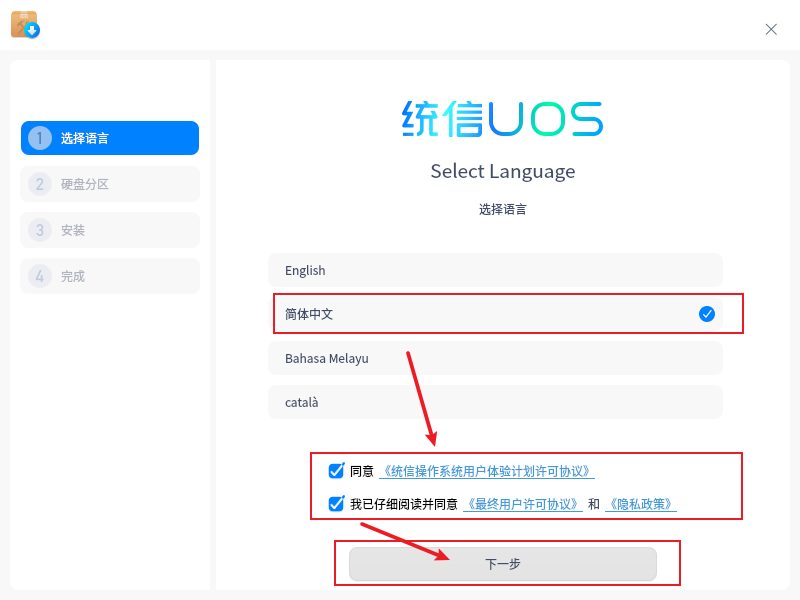The image size is (800, 600).
Task: Click the step 3 安装 numbered circle icon
Action: tap(39, 229)
